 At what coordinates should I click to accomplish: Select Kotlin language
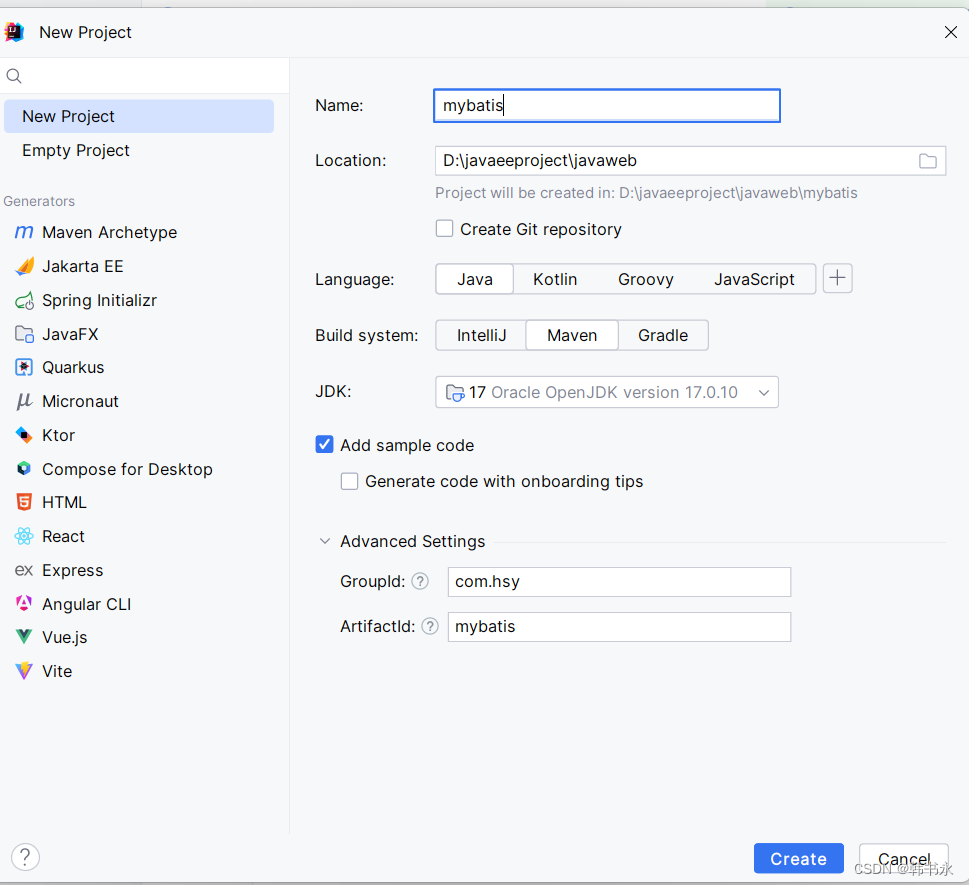555,279
